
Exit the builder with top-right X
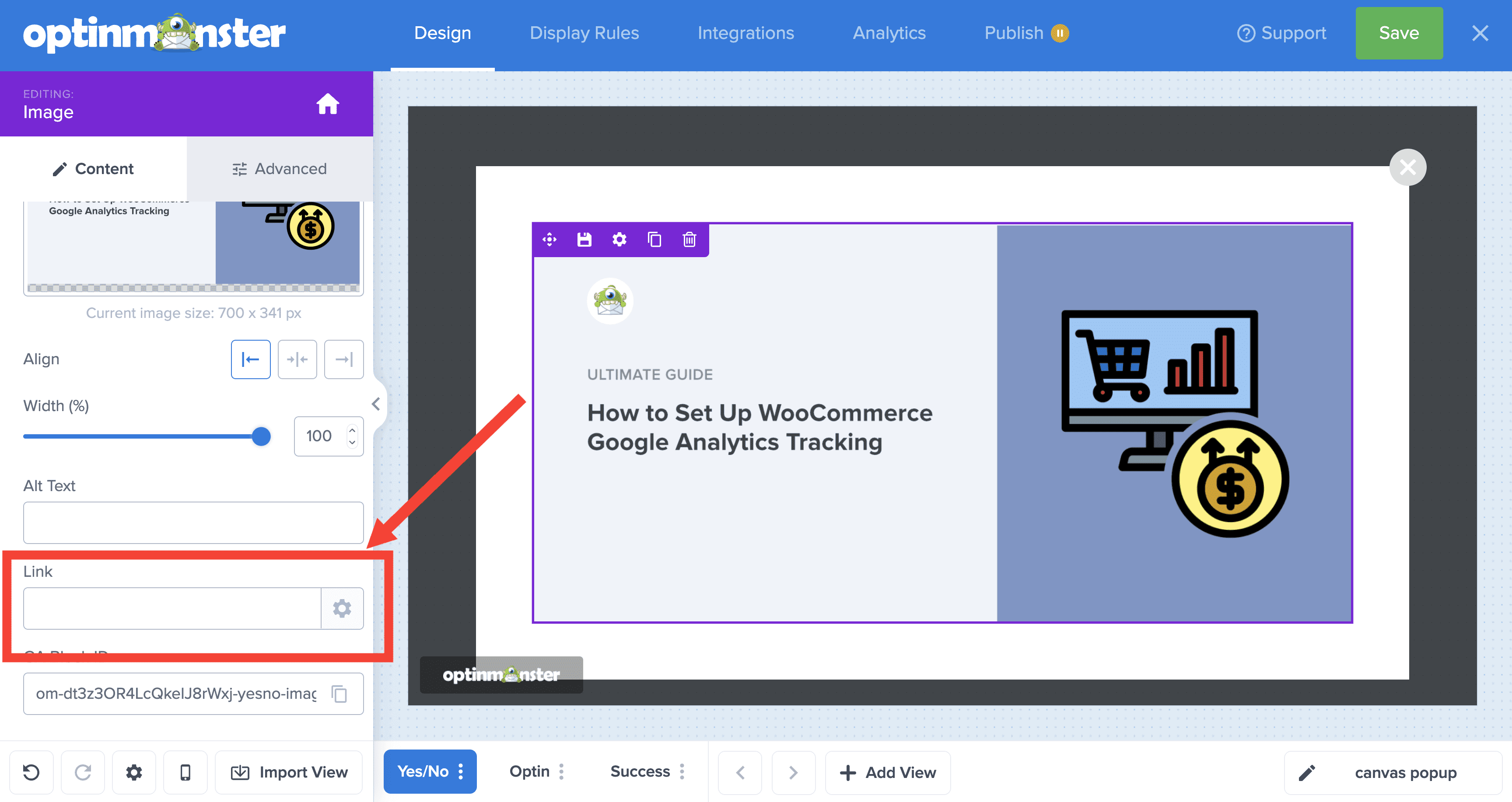1480,33
